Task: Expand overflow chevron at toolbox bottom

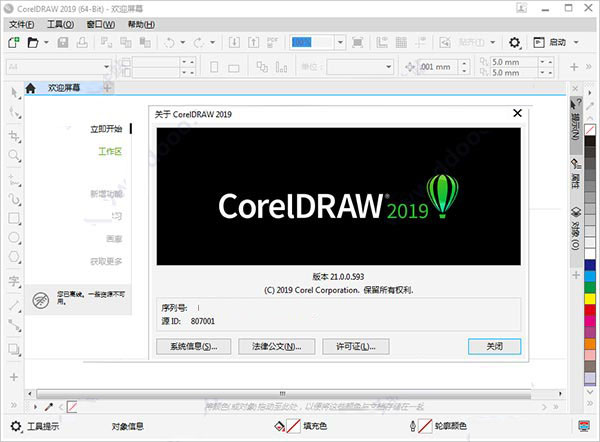Action: 14,405
